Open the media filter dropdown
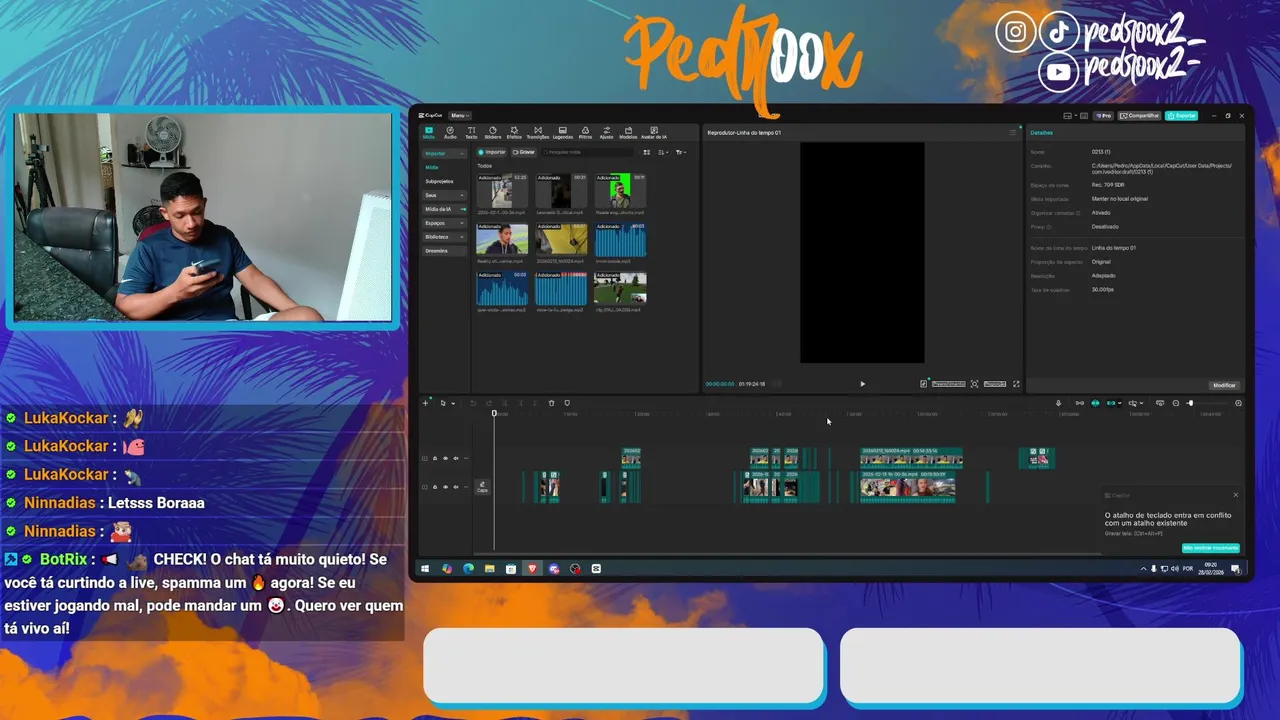The height and width of the screenshot is (720, 1280). [x=680, y=152]
